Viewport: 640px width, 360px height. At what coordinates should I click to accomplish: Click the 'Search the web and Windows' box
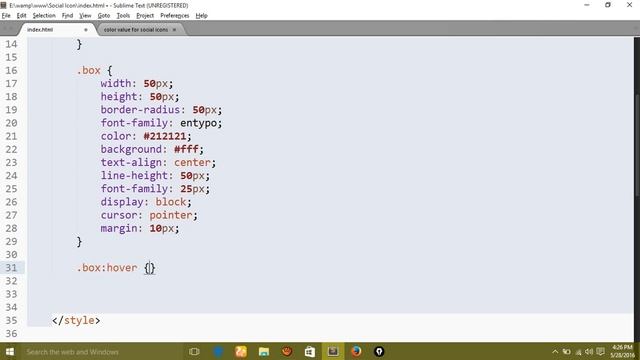click(x=101, y=351)
